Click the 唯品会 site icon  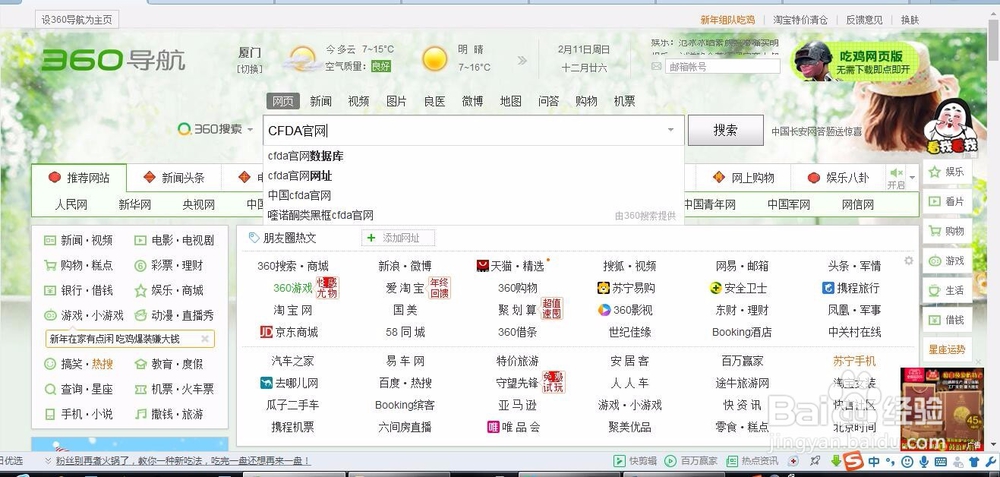click(493, 427)
